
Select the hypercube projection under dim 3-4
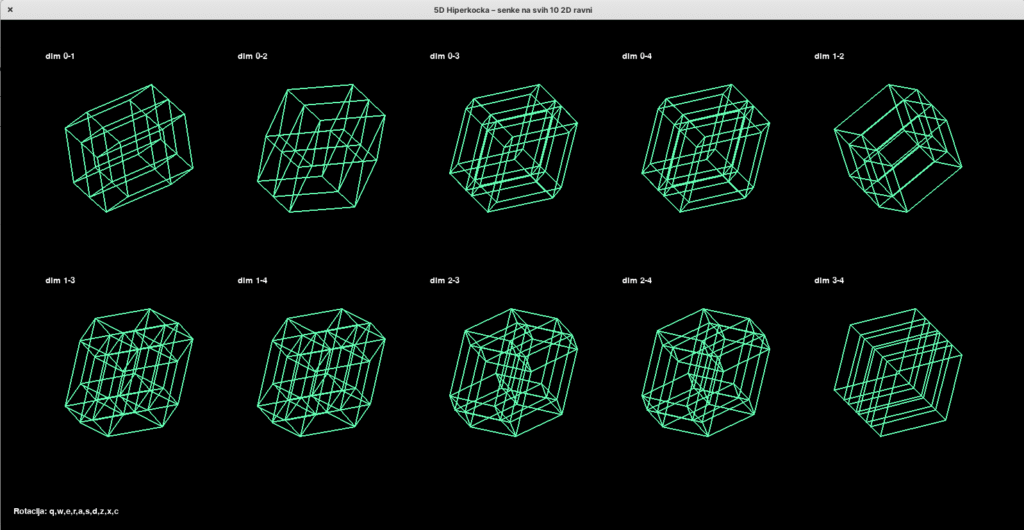click(x=898, y=373)
